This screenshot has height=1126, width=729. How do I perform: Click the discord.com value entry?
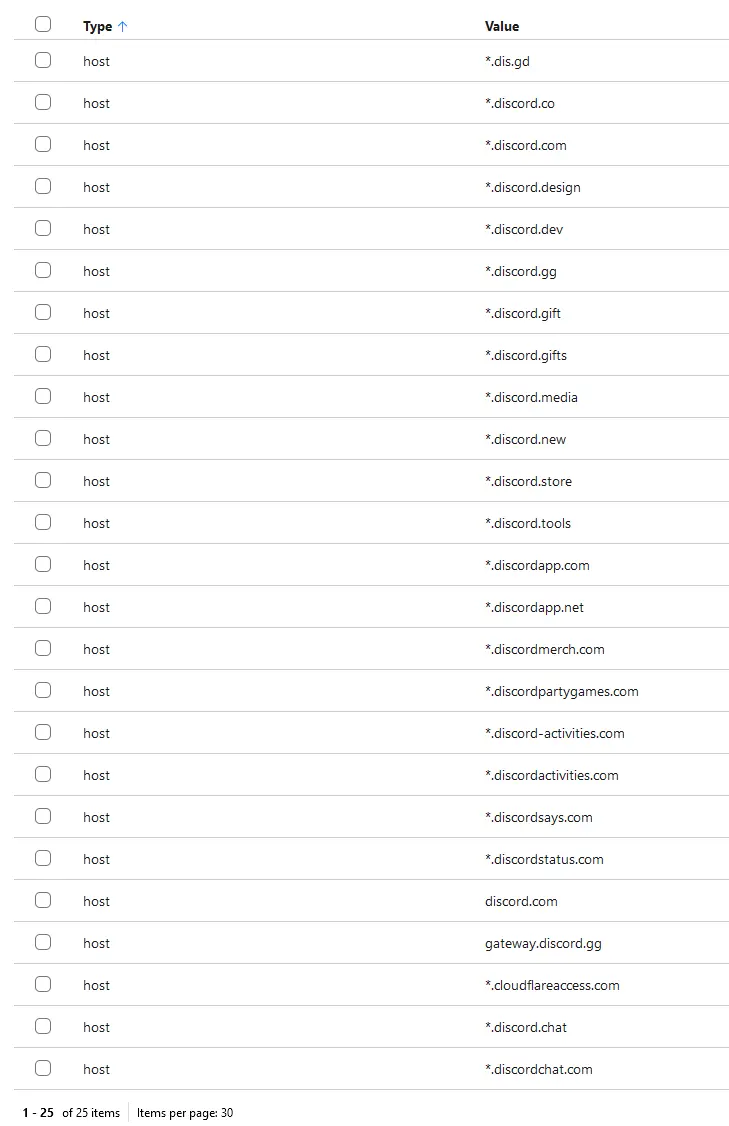pyautogui.click(x=521, y=901)
